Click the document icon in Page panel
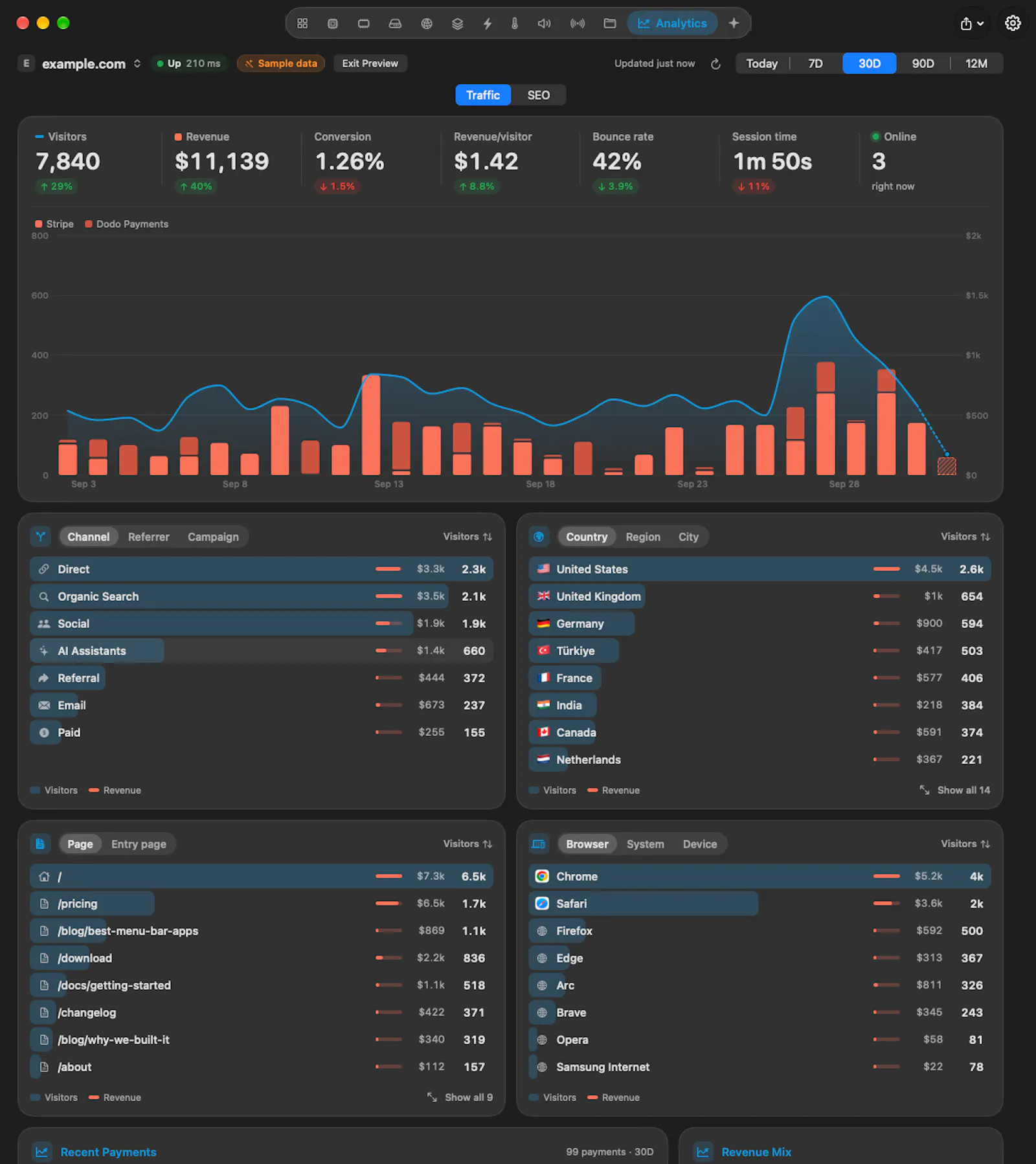The image size is (1036, 1164). (40, 844)
